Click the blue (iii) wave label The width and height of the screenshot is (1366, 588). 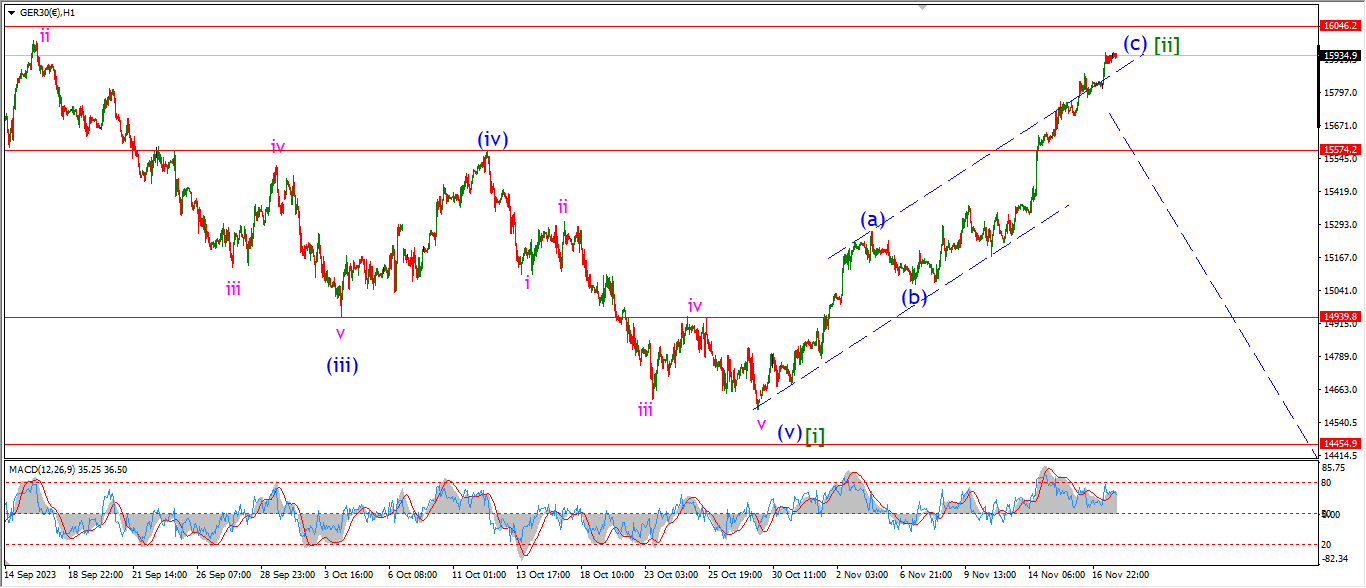point(342,365)
